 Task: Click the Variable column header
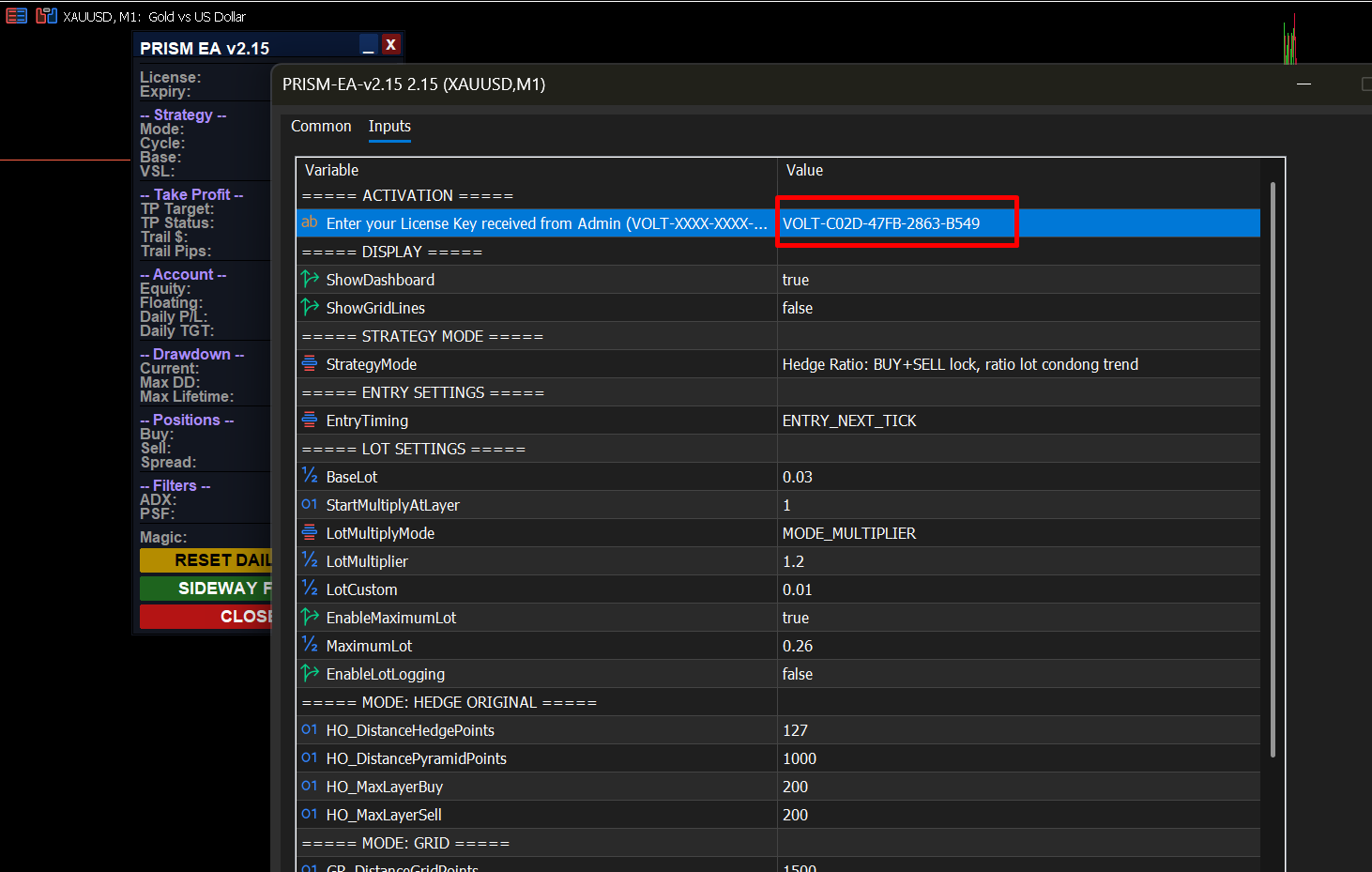point(537,170)
